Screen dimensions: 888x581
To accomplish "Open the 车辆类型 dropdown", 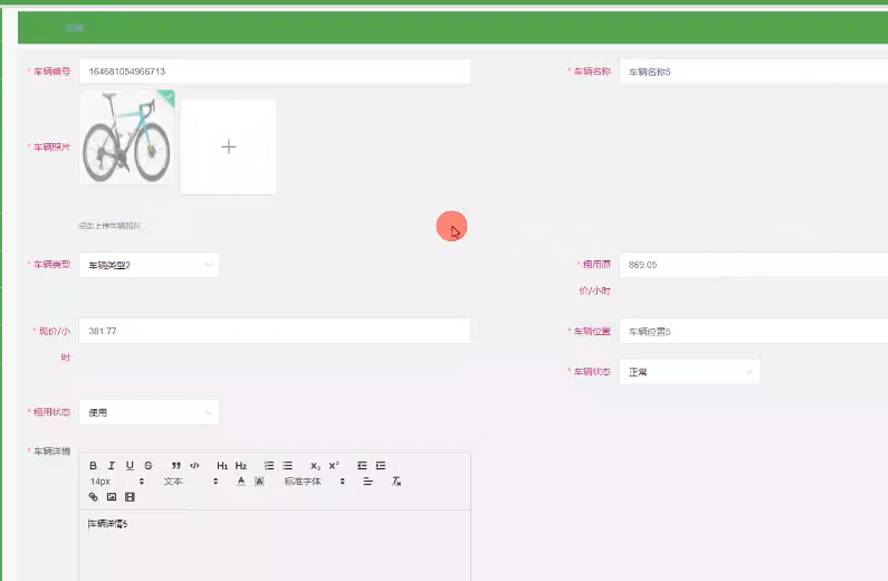I will (148, 265).
